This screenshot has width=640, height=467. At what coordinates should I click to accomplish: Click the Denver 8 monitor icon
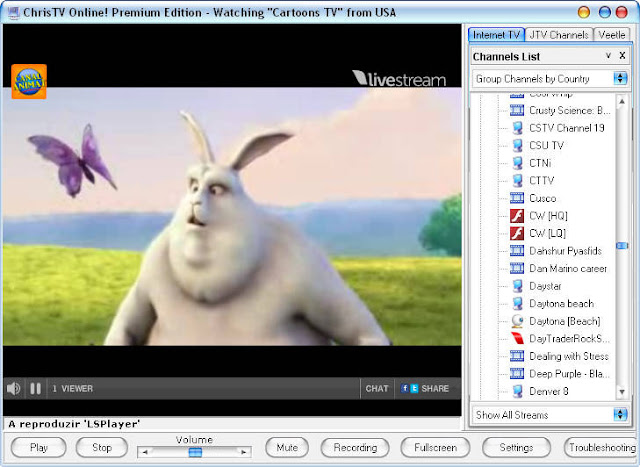tap(517, 391)
